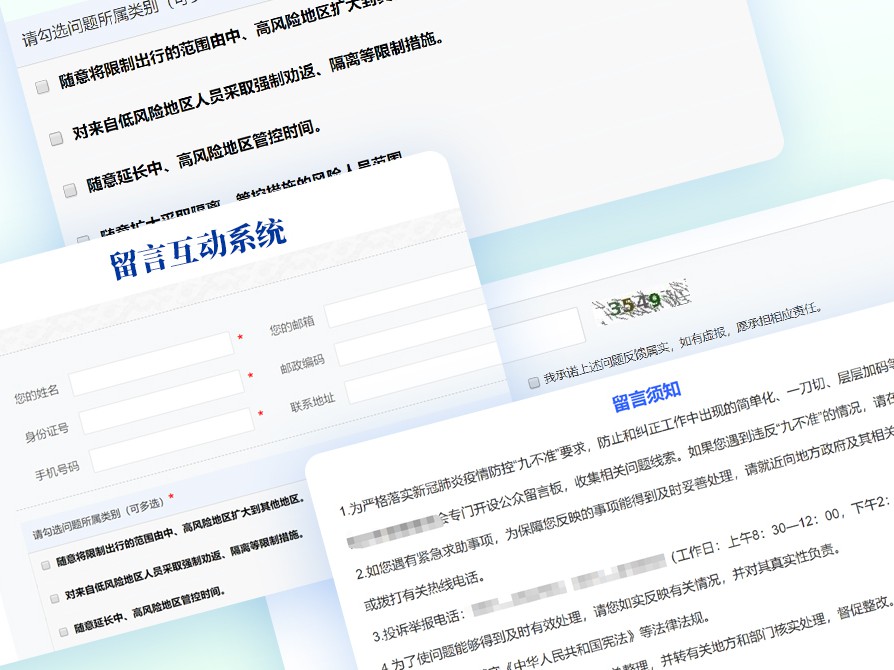Focus the 您的姓名 input field
This screenshot has height=670, width=894.
tap(151, 365)
